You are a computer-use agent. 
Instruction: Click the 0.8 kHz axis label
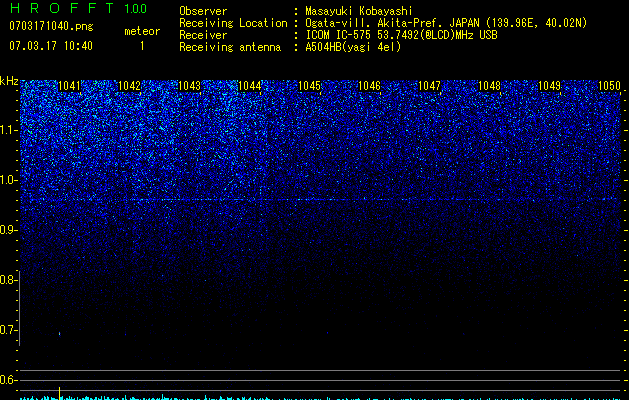[x=8, y=280]
